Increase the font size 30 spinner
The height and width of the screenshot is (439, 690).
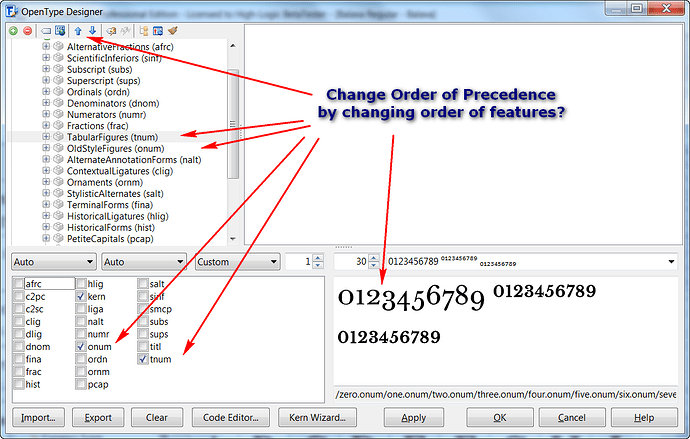tap(374, 258)
